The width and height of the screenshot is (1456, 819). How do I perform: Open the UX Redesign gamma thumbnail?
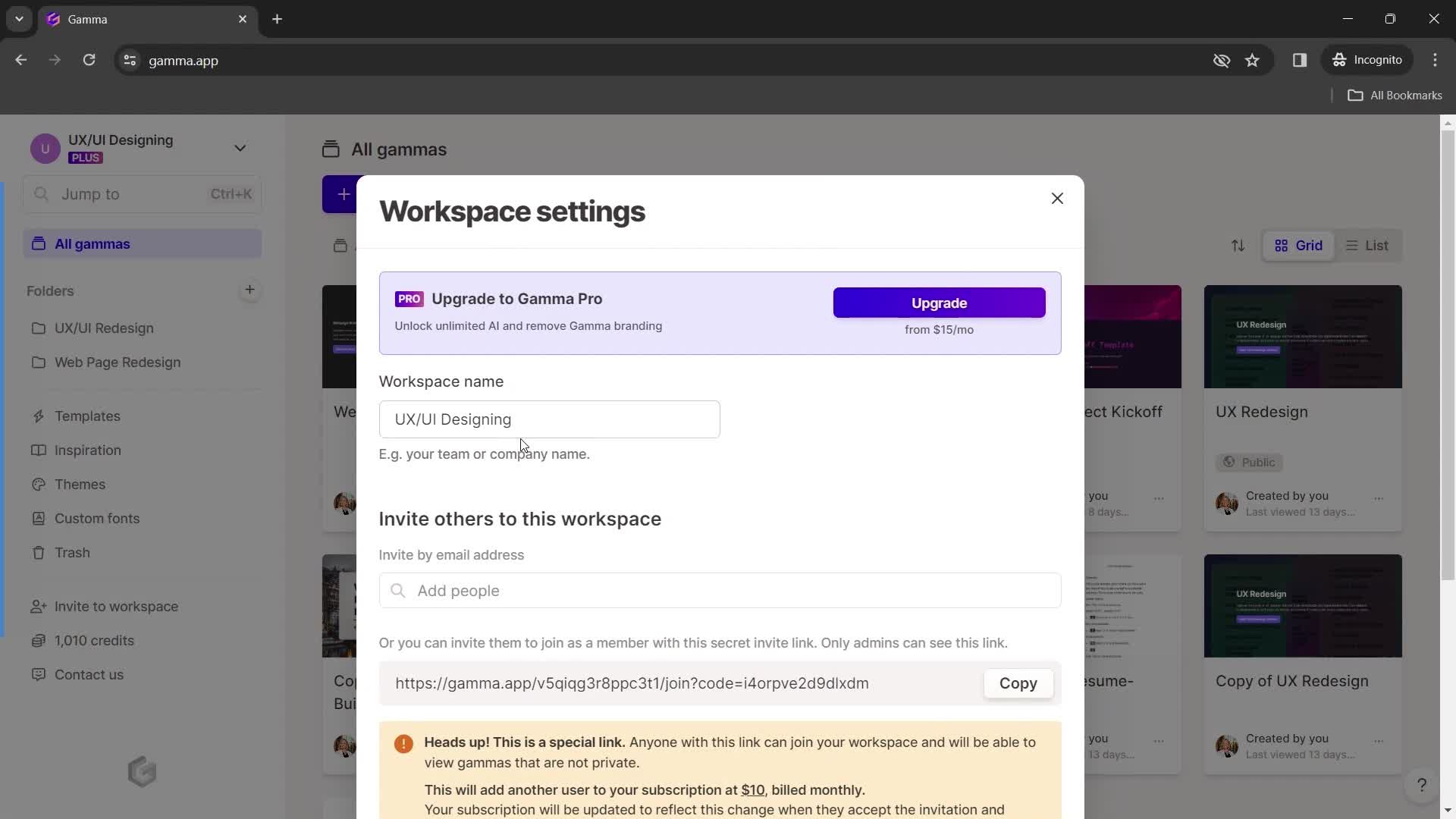[1303, 337]
